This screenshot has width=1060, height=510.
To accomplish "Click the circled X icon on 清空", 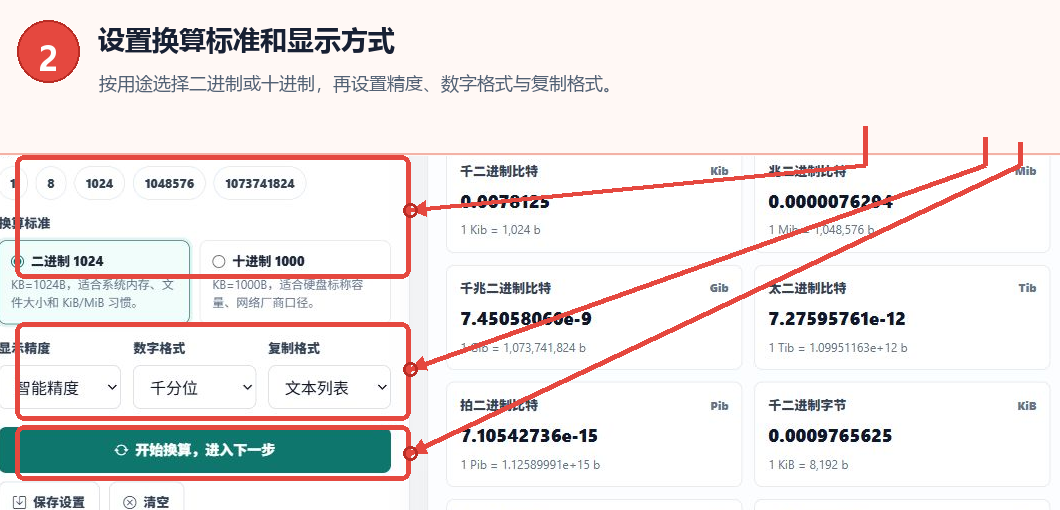I will click(129, 502).
